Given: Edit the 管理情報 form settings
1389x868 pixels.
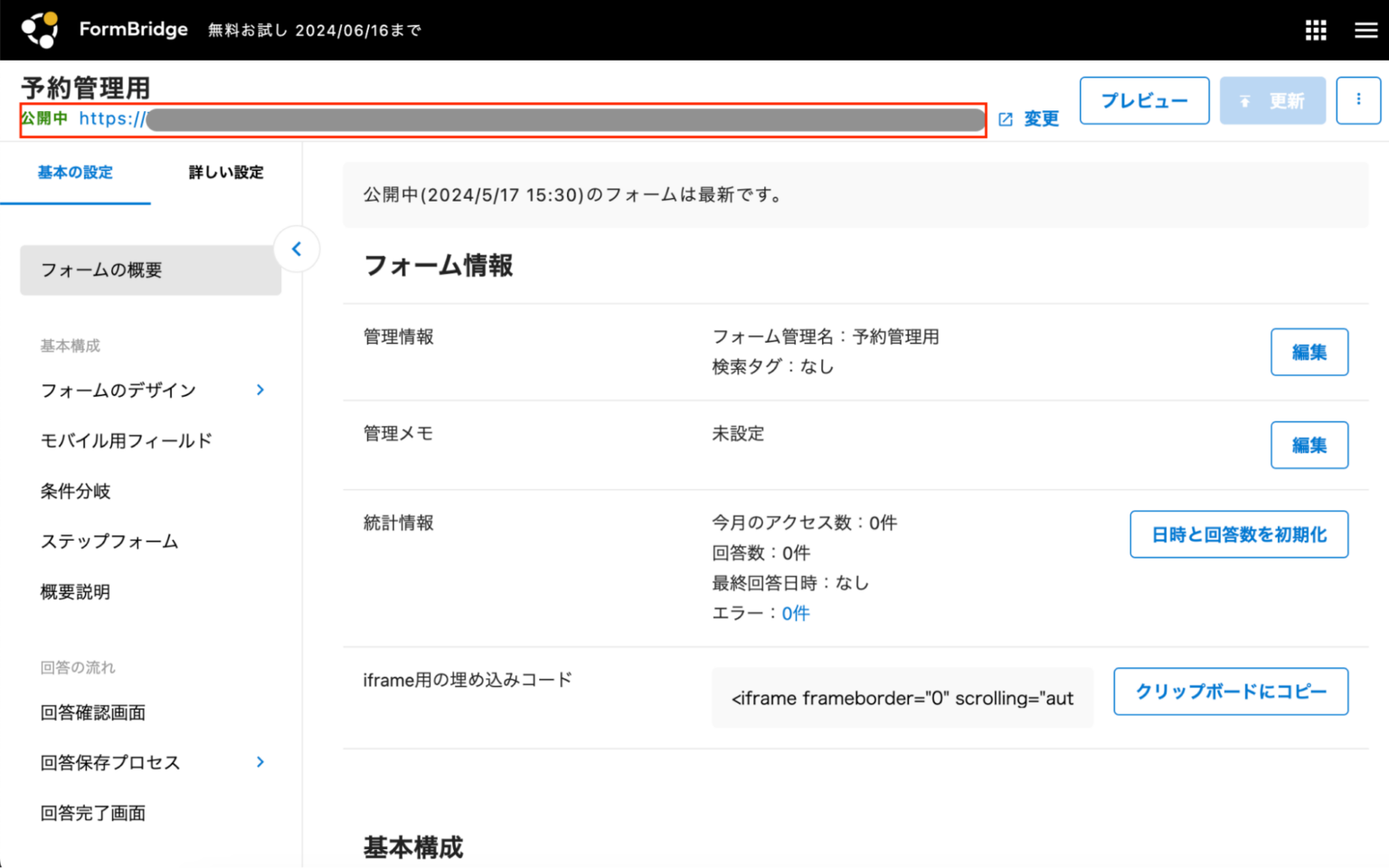Looking at the screenshot, I should tap(1309, 352).
